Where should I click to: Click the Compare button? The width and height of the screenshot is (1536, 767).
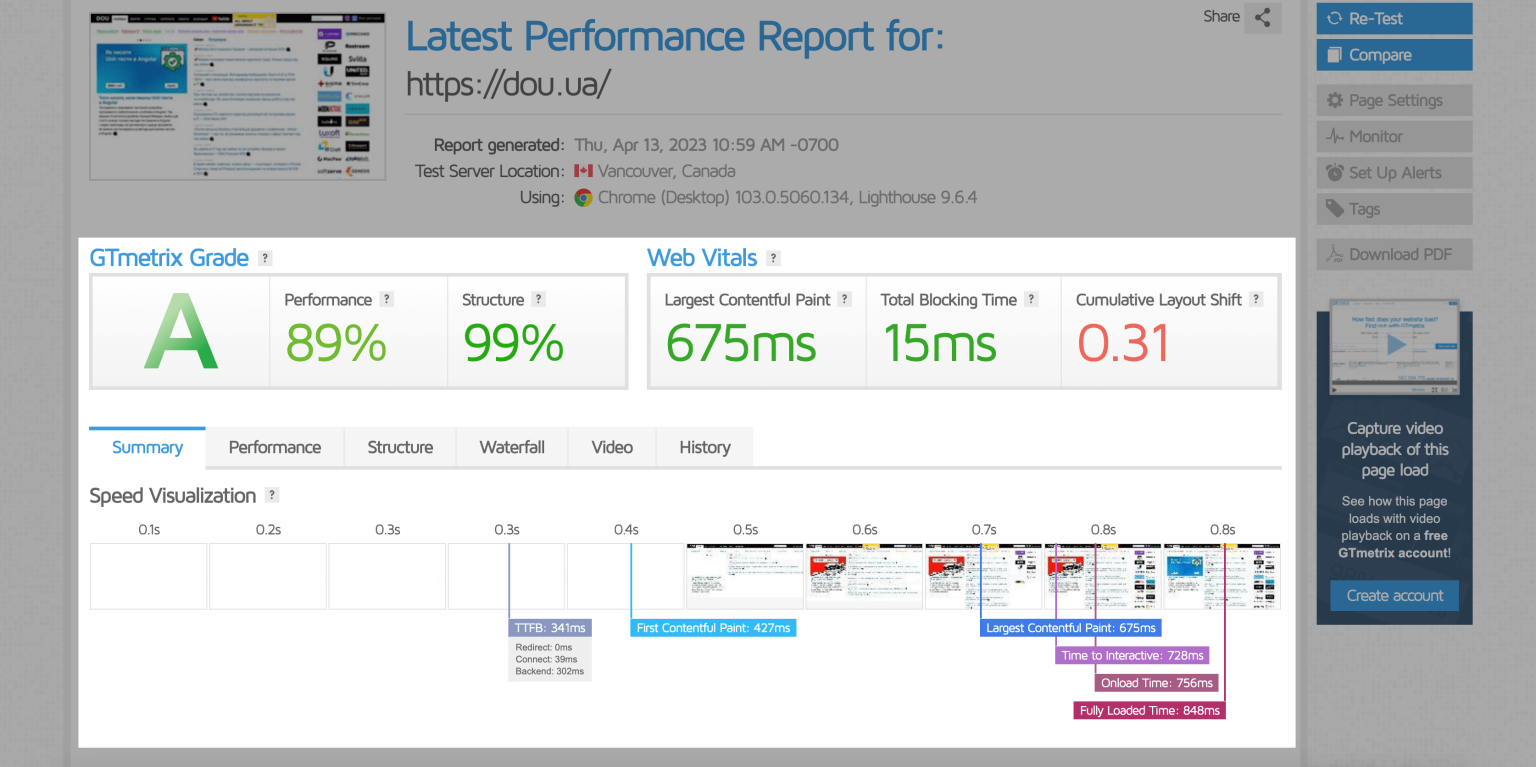(1394, 55)
